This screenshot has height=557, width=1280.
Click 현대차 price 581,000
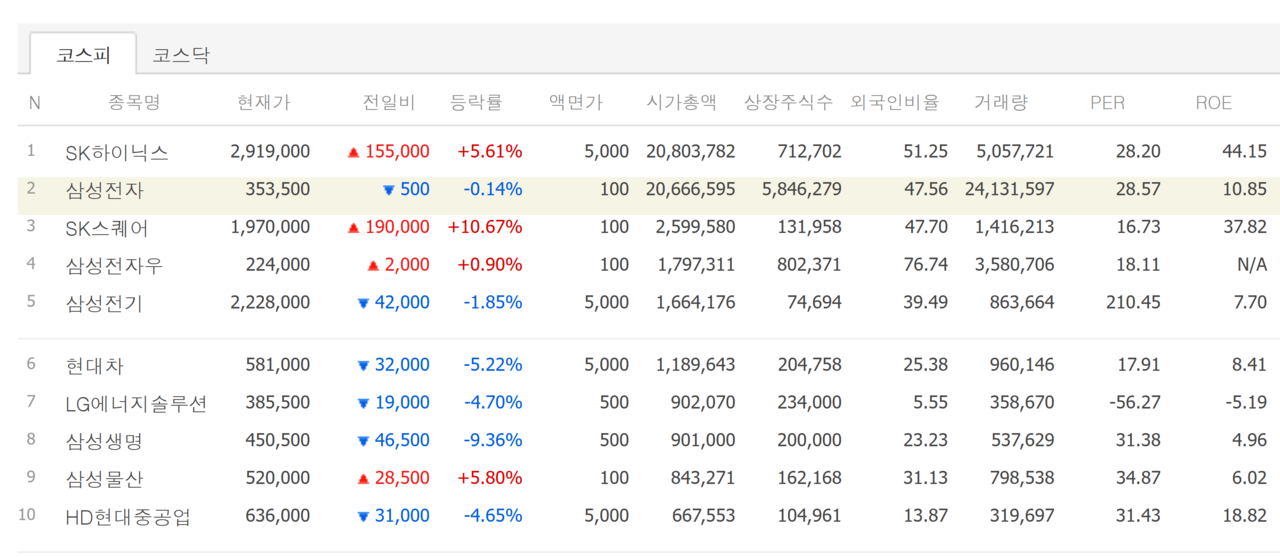(278, 366)
